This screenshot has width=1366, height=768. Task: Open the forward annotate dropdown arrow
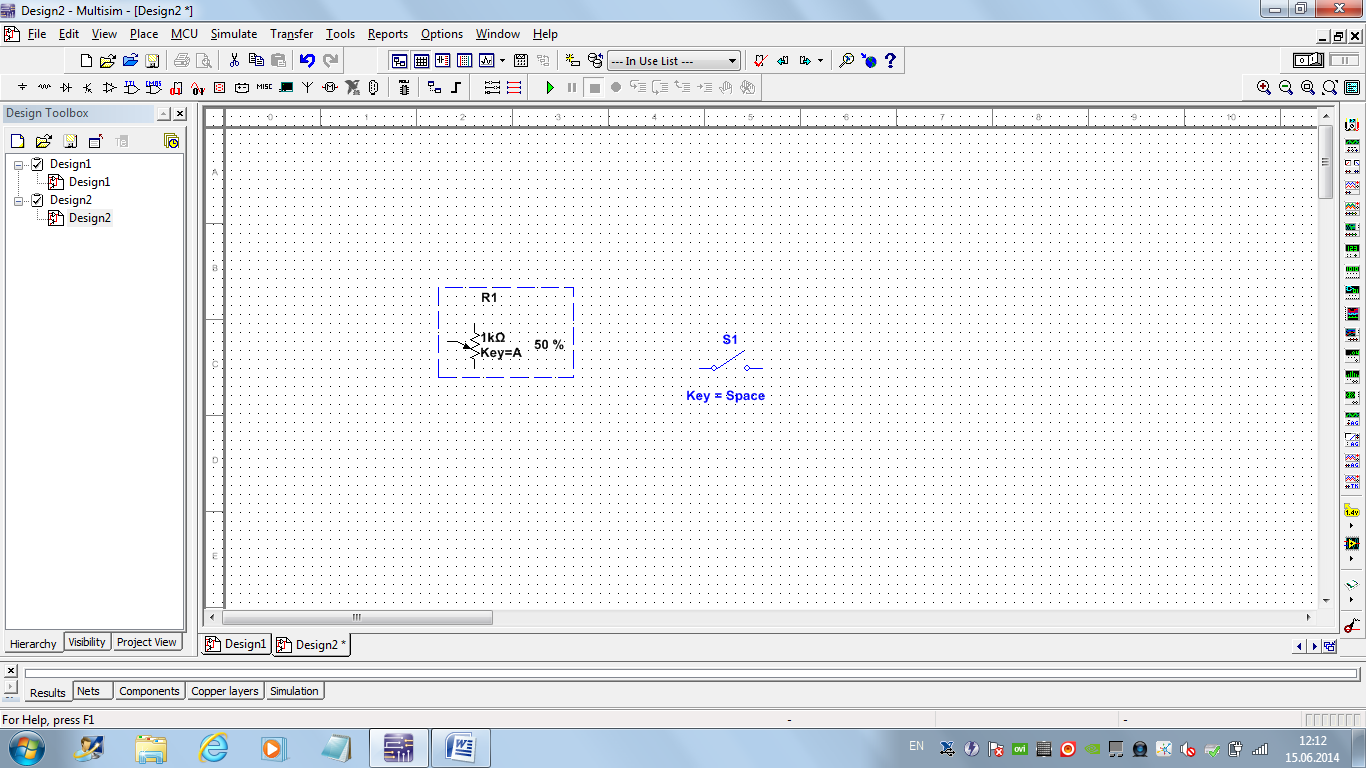pyautogui.click(x=820, y=61)
